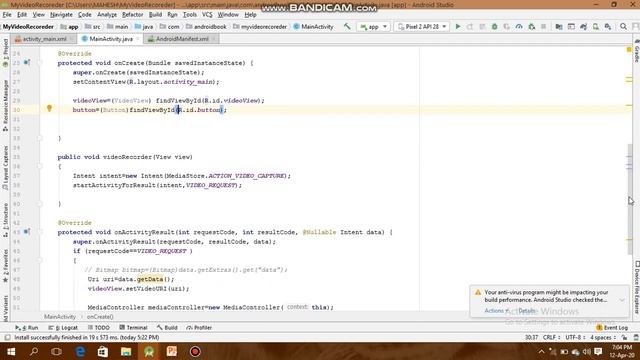
Task: Click override gutter icon beside onCreate
Action: [x=27, y=62]
